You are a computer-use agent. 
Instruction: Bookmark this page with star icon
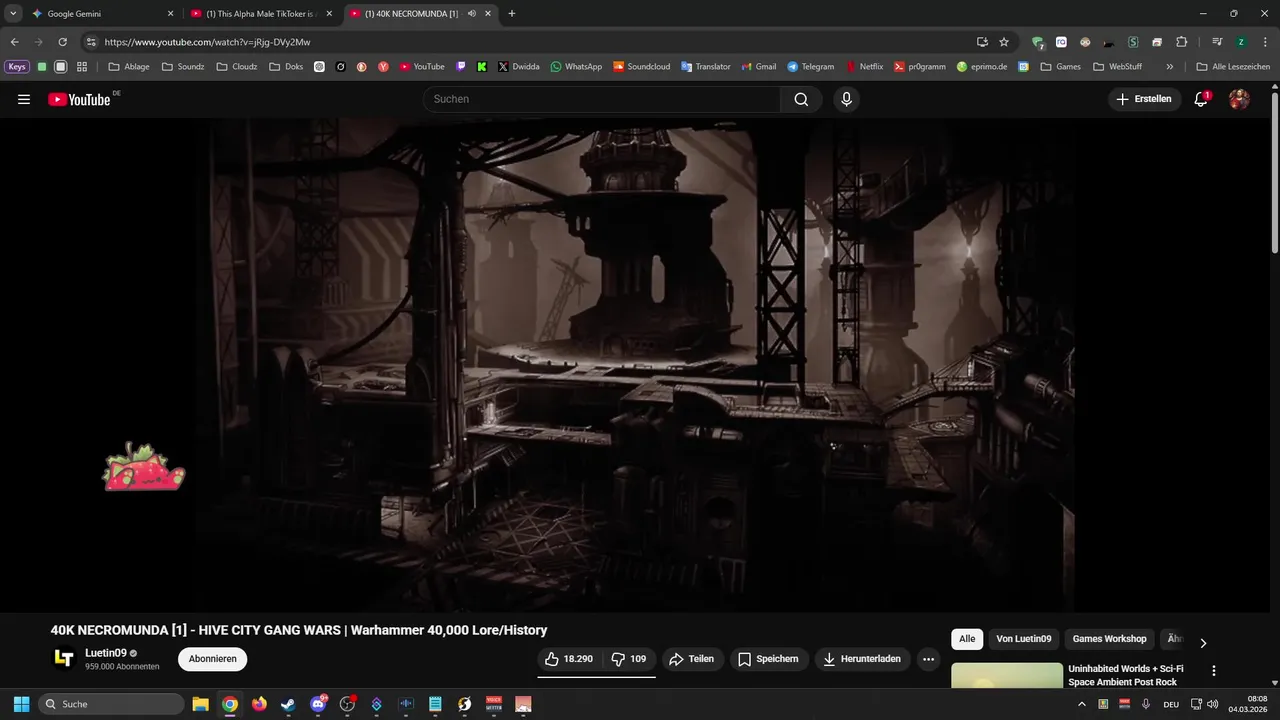click(1004, 42)
